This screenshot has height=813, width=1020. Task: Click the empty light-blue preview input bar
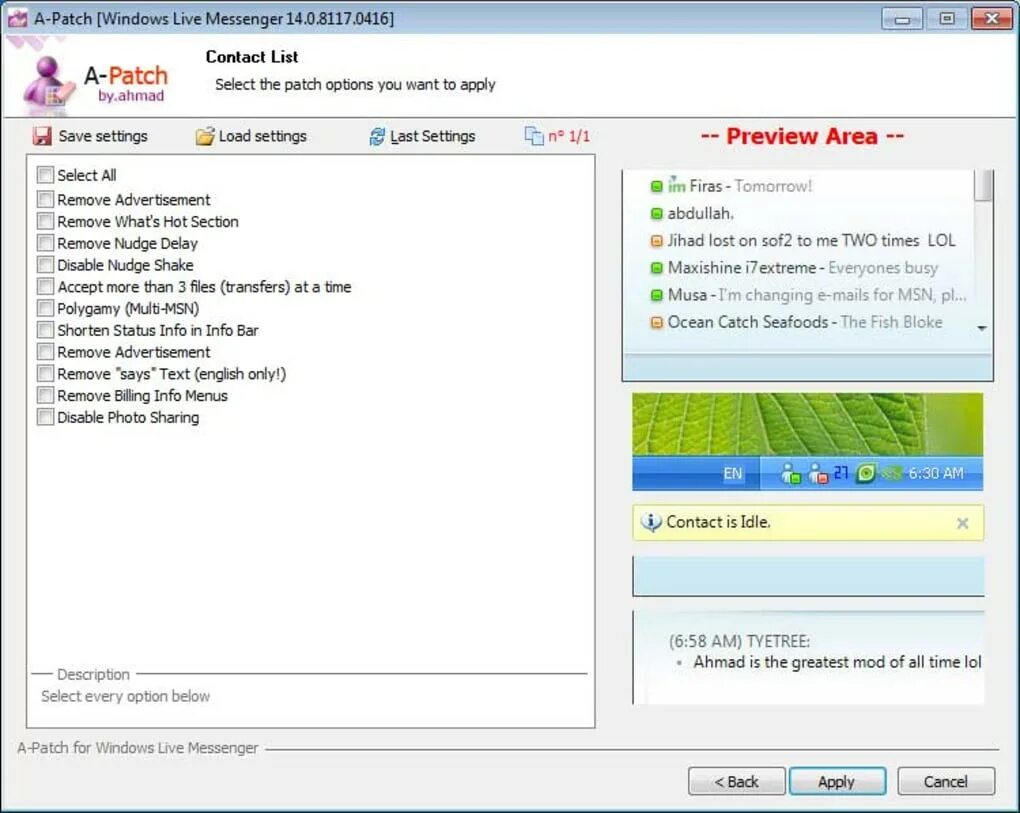(808, 576)
